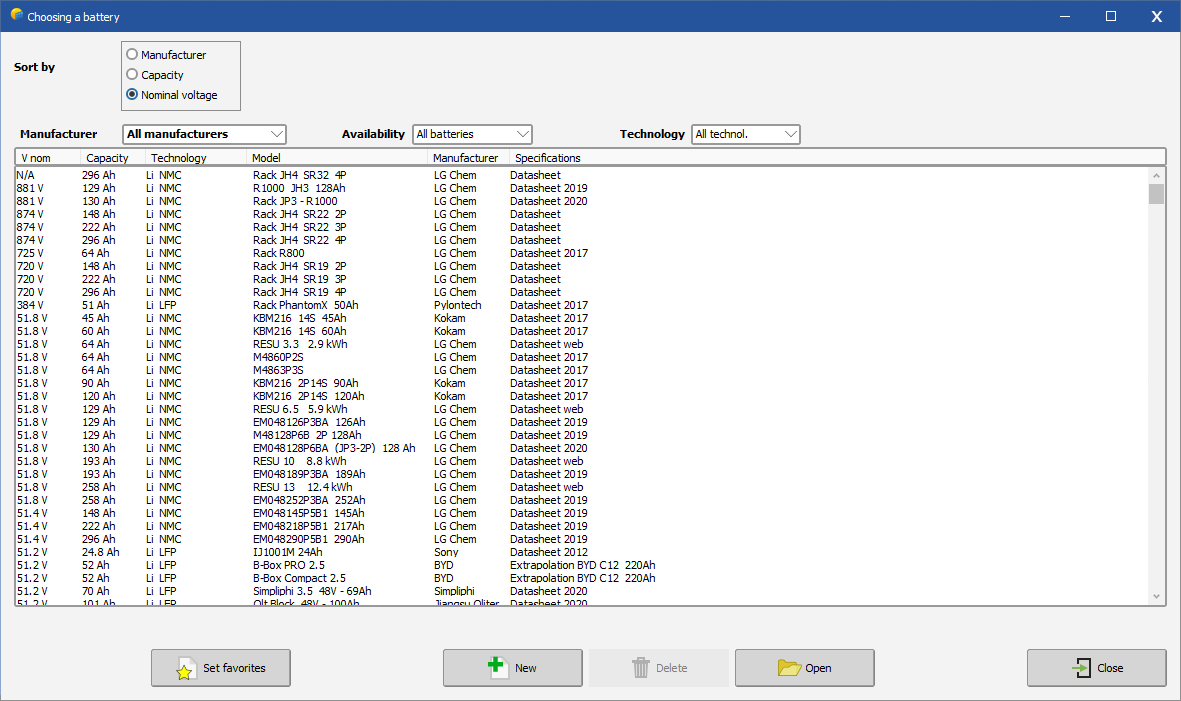Click the New battery button

click(513, 668)
